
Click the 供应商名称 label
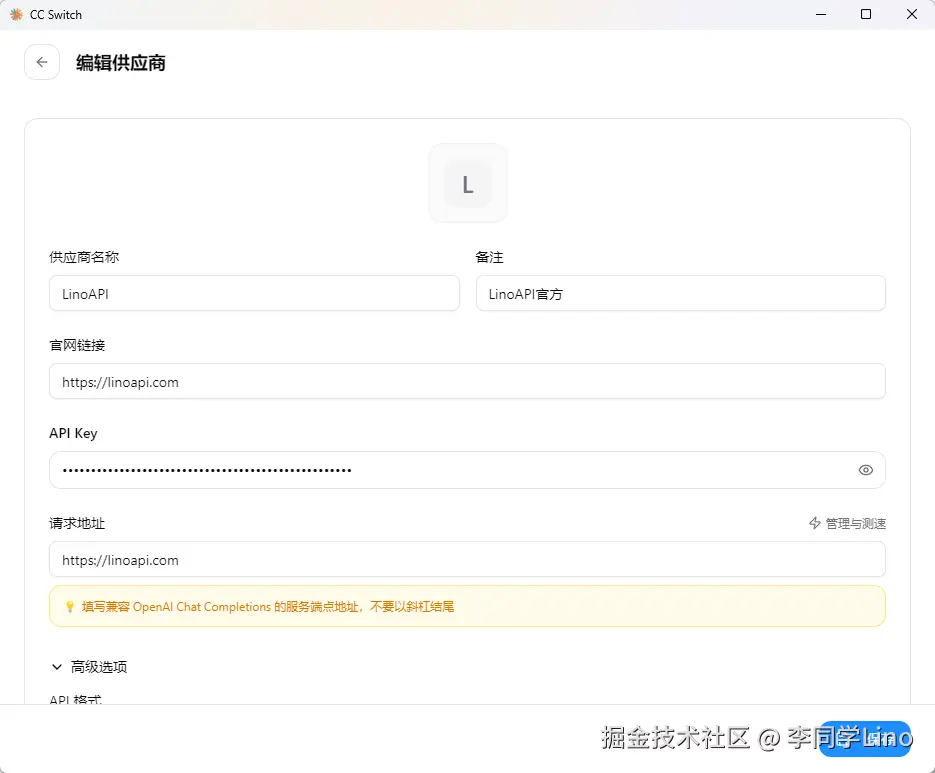click(x=84, y=257)
